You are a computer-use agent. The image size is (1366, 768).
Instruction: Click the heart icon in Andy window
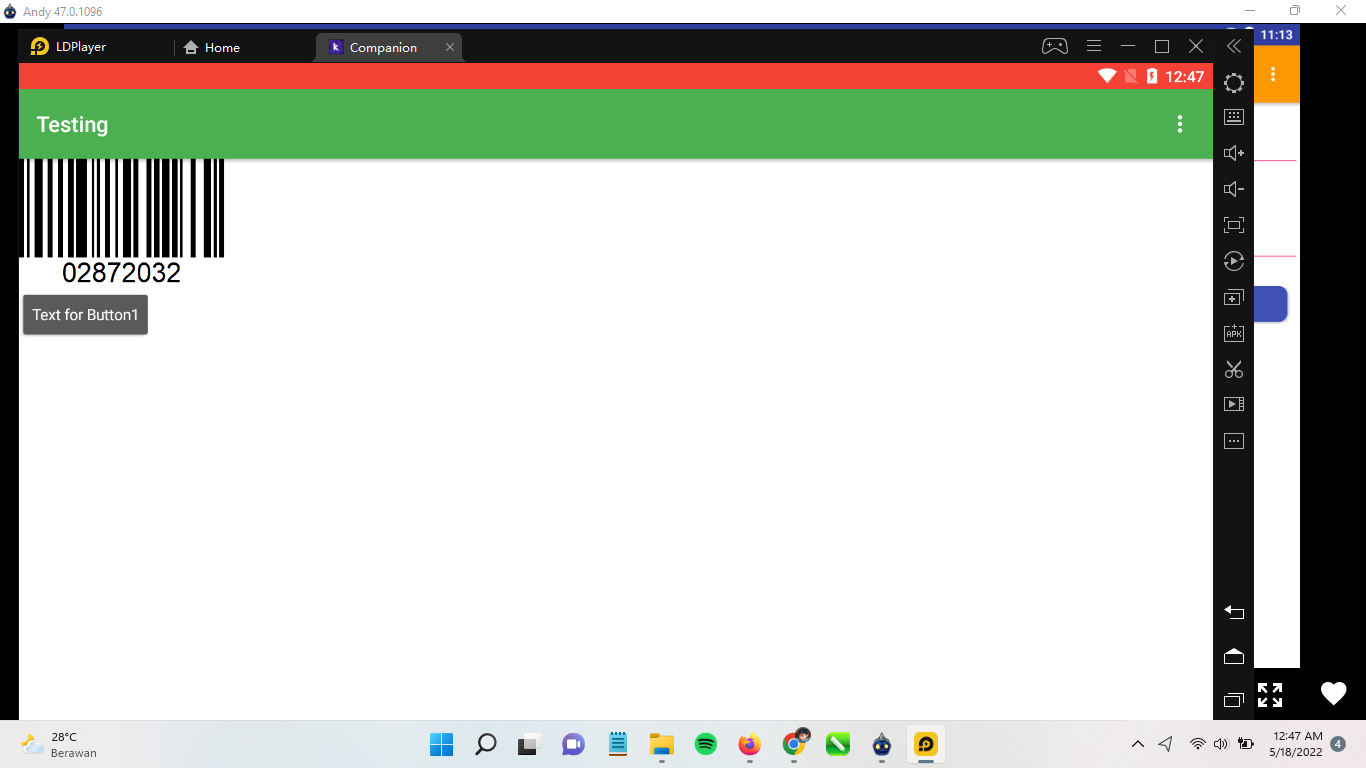(x=1333, y=693)
